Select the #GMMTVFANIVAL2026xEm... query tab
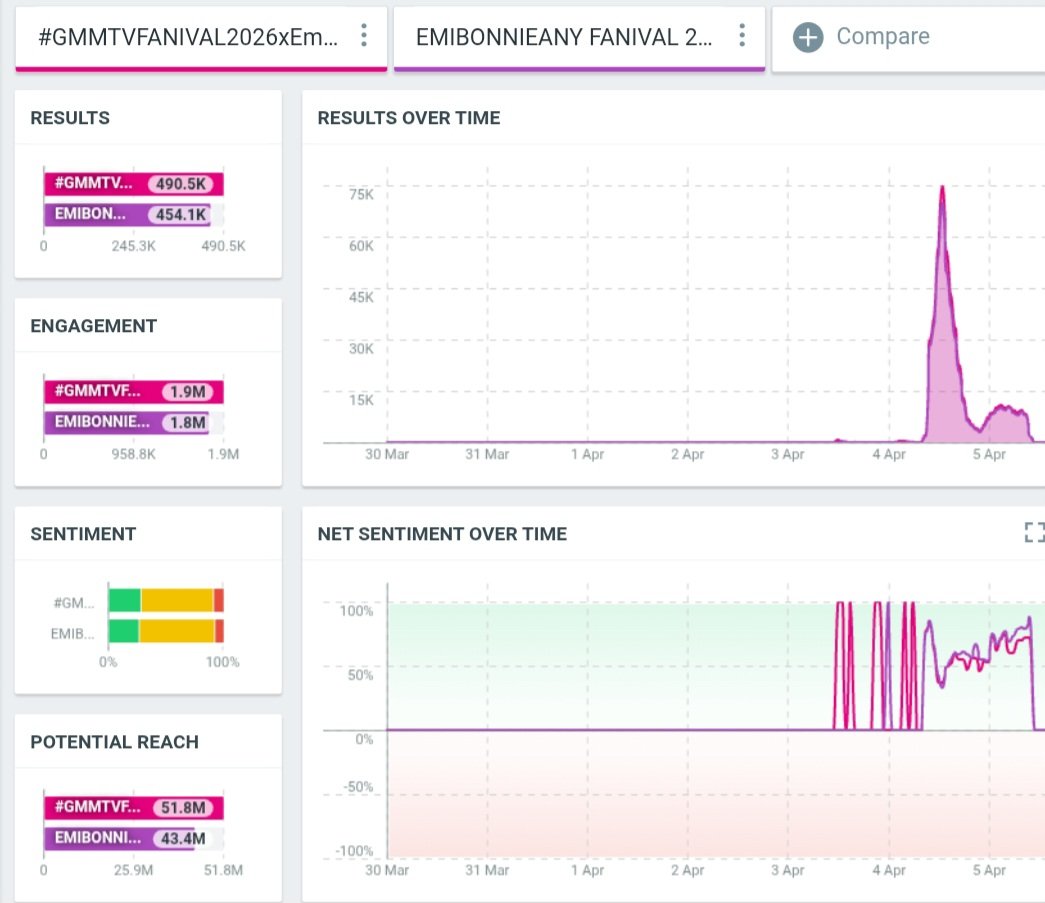Viewport: 1045px width, 903px height. [x=201, y=37]
